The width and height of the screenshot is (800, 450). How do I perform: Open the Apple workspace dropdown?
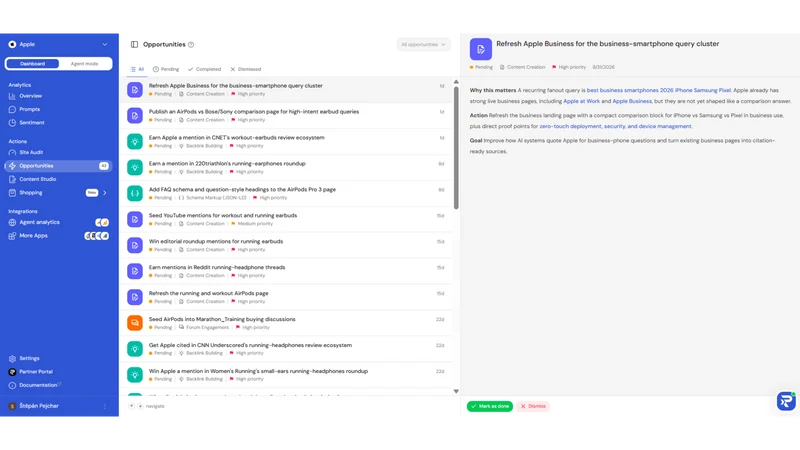click(58, 44)
